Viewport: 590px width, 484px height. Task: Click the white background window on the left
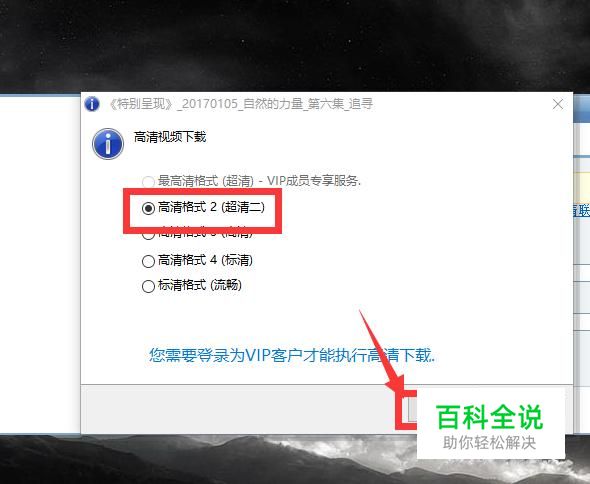[x=40, y=264]
